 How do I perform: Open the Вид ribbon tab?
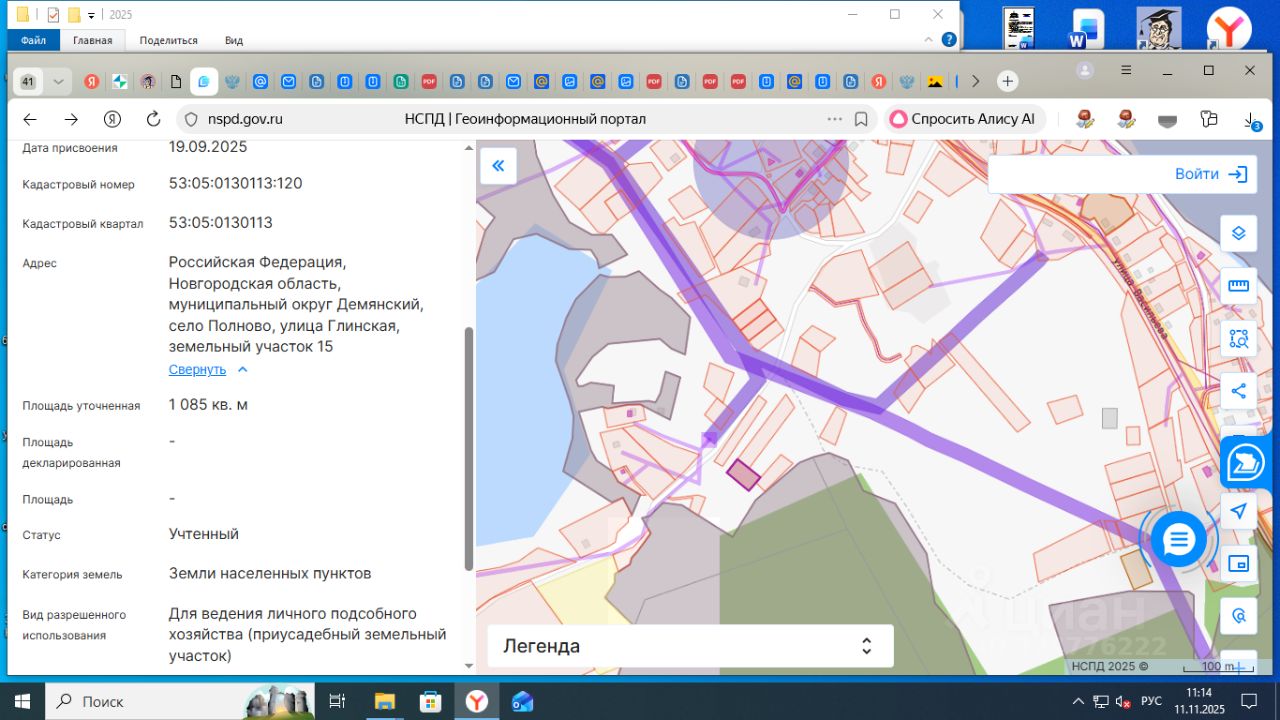pyautogui.click(x=233, y=40)
